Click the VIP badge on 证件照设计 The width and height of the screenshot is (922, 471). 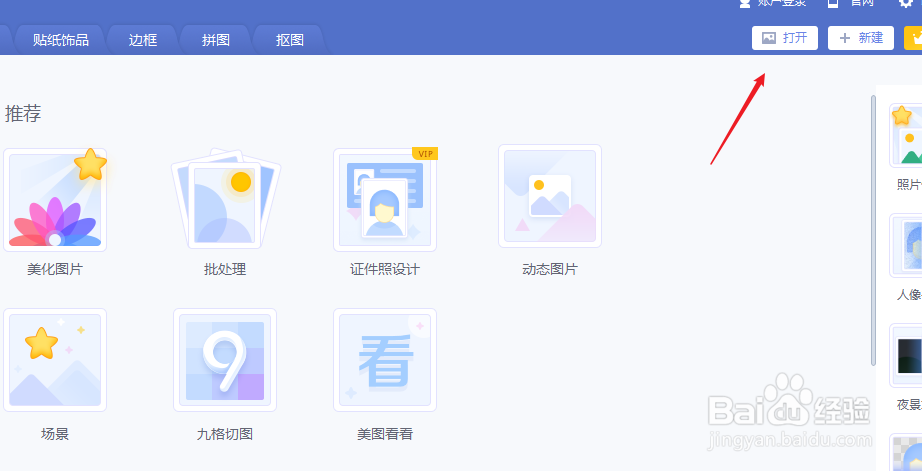pyautogui.click(x=425, y=153)
